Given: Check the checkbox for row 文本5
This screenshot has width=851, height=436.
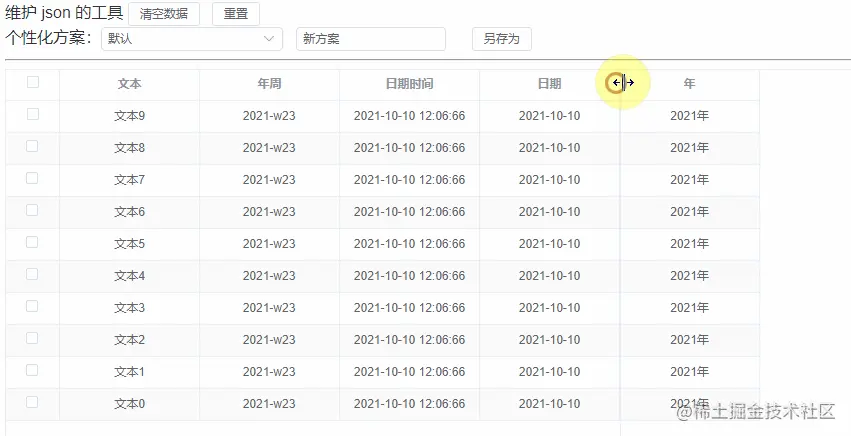Looking at the screenshot, I should (33, 242).
